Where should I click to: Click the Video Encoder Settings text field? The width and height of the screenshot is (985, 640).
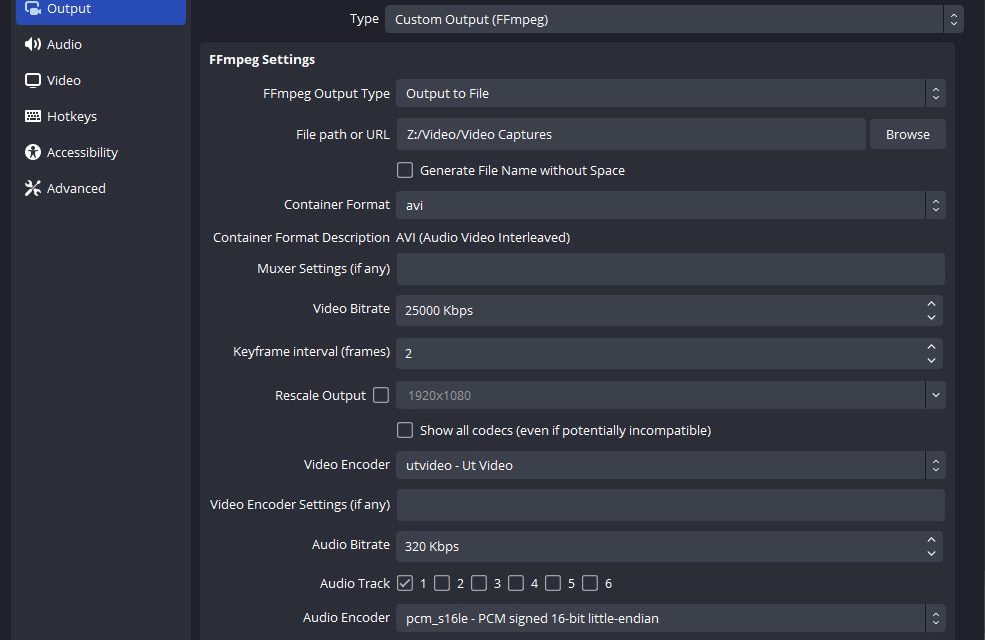click(670, 505)
